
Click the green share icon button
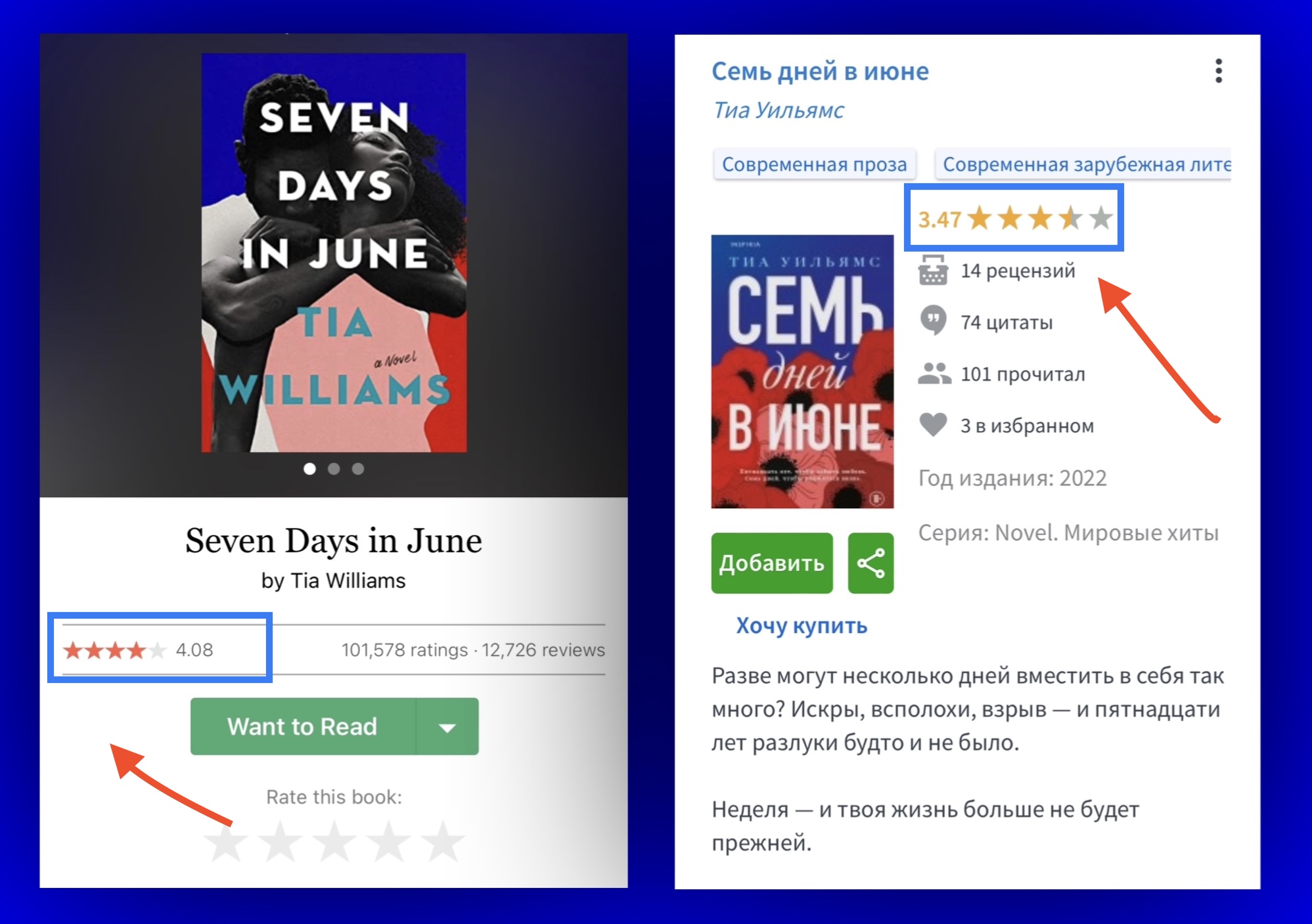(871, 563)
